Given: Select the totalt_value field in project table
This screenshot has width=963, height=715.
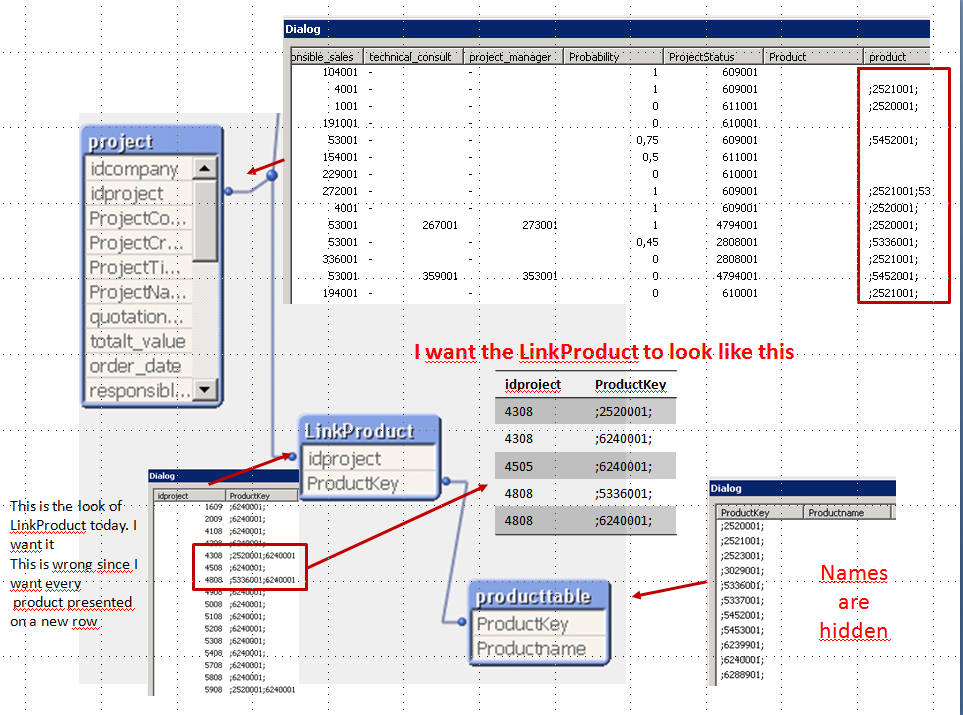Looking at the screenshot, I should [139, 341].
